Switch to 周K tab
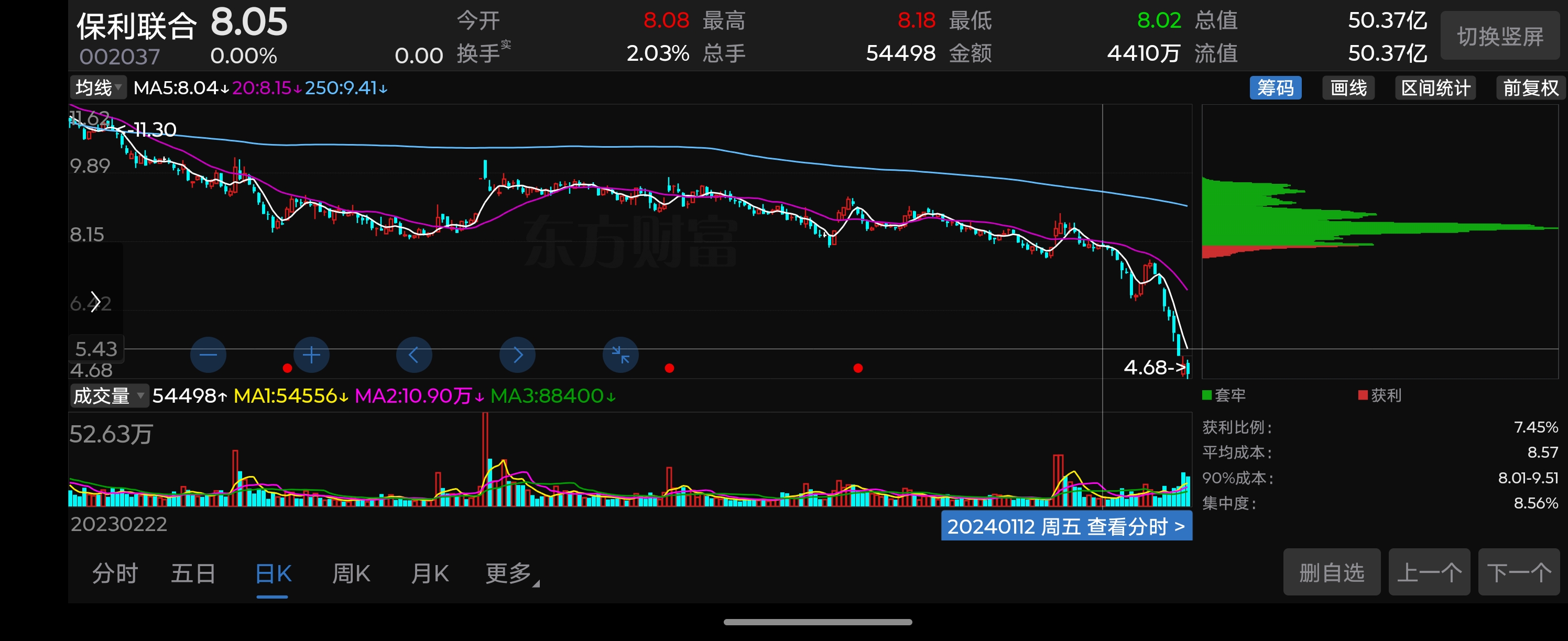The width and height of the screenshot is (1568, 641). 351,573
